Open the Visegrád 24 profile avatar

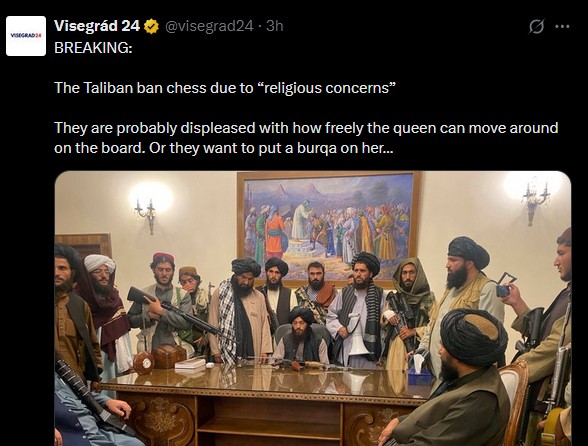[x=26, y=36]
